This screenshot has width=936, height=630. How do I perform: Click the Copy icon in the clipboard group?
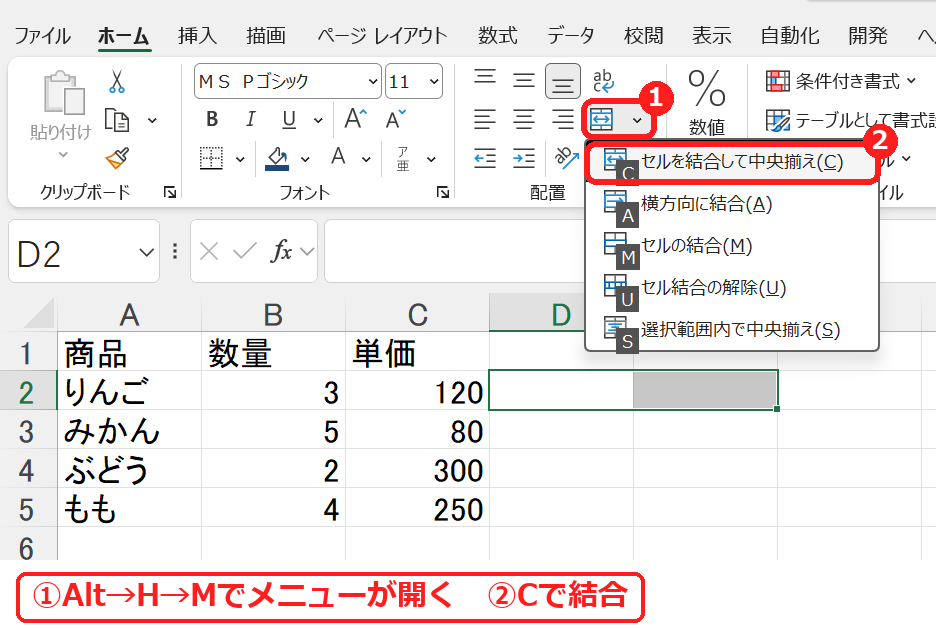tap(117, 120)
